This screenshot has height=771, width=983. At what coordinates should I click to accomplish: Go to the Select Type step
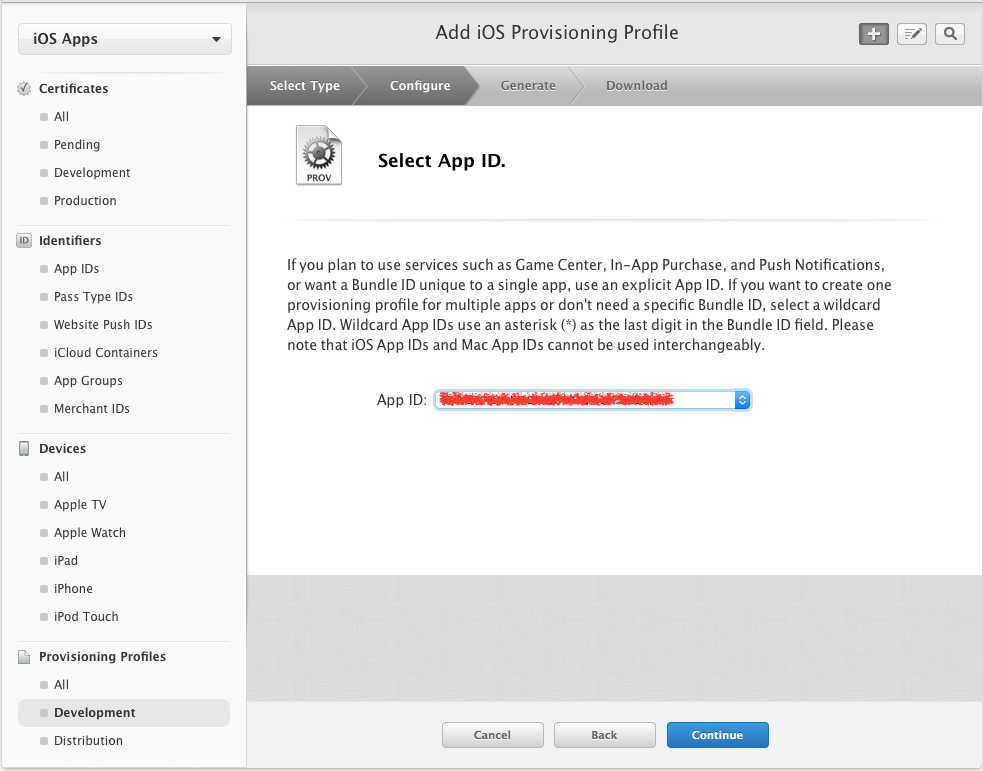pos(305,85)
